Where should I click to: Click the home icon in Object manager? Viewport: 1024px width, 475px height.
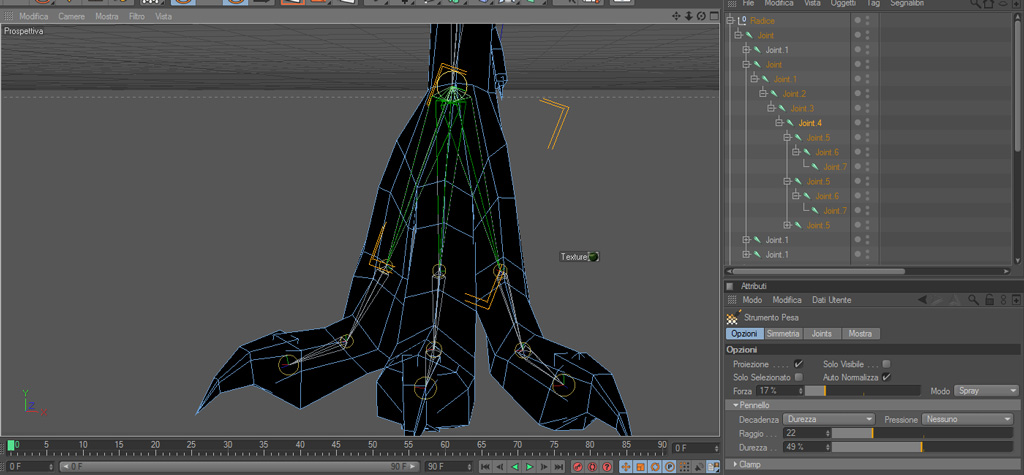click(989, 4)
